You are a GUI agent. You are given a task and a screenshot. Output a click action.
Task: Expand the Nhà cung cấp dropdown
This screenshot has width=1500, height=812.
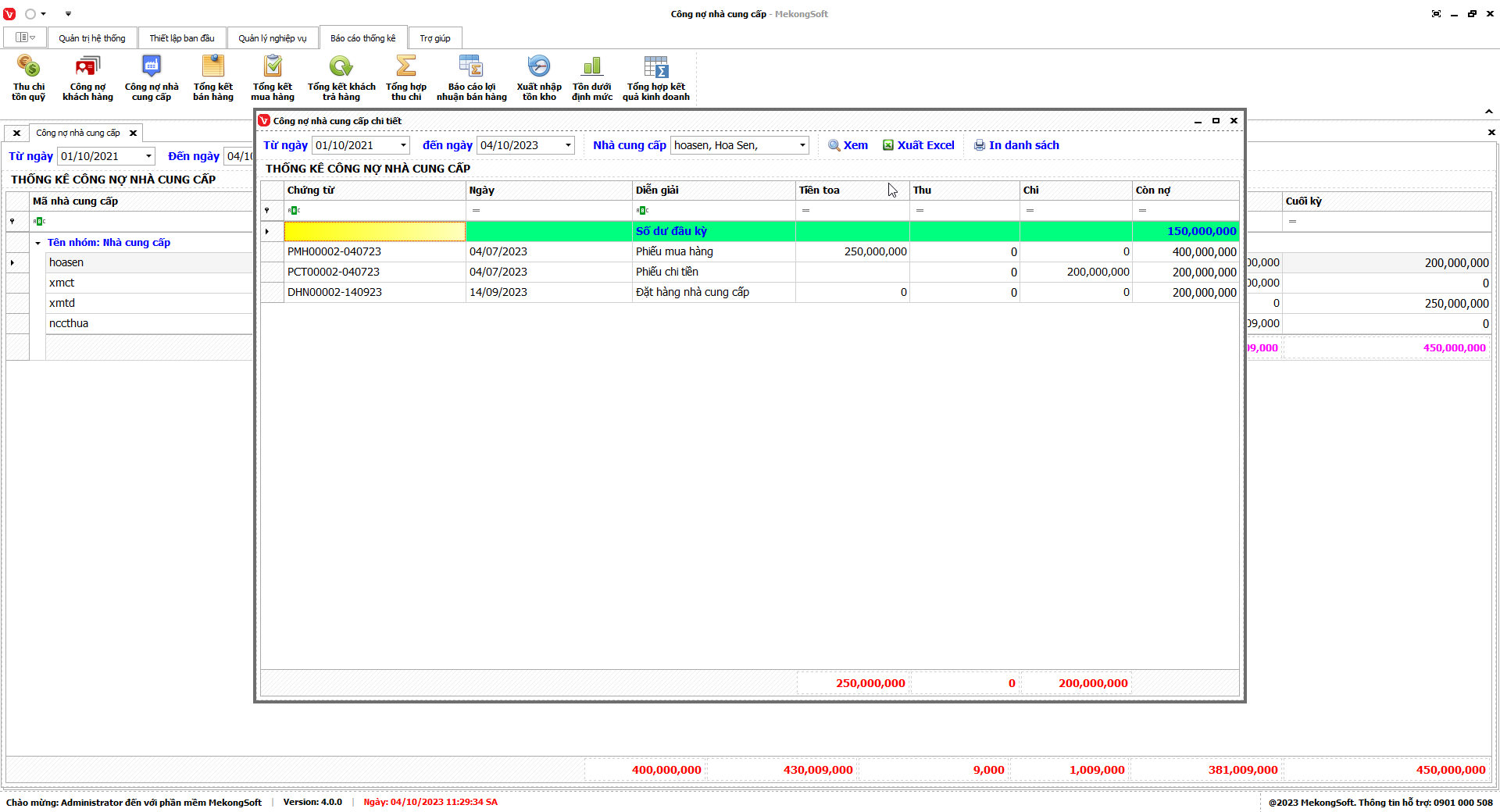coord(802,145)
